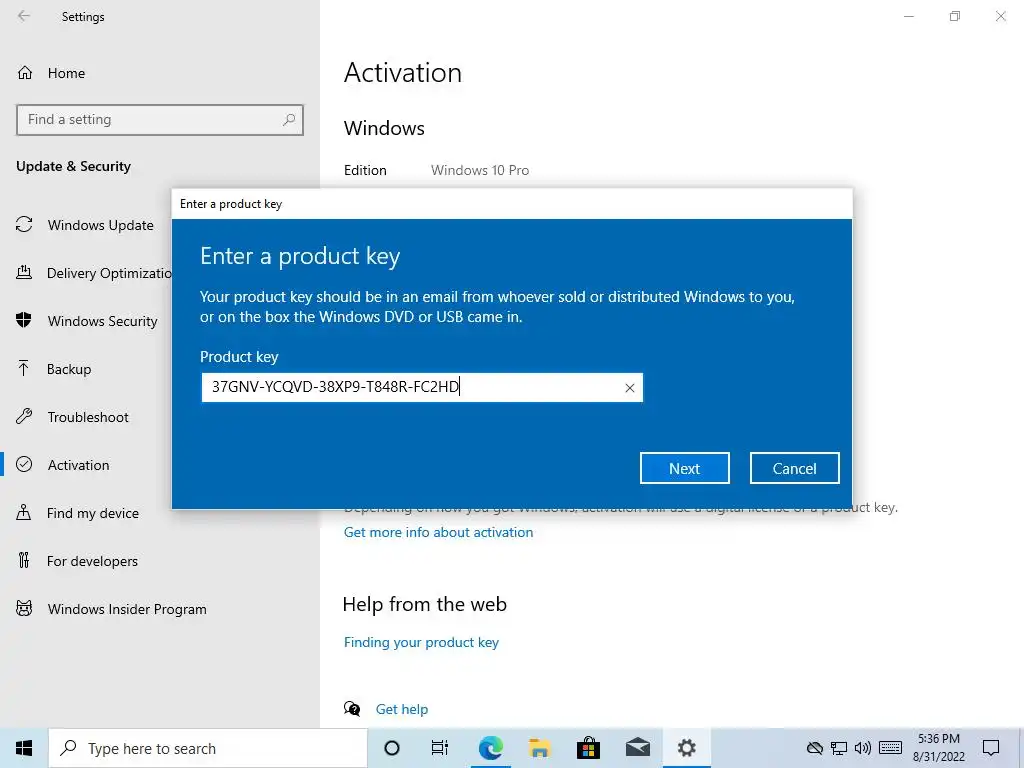
Task: Open Cortana from the taskbar
Action: [x=392, y=748]
